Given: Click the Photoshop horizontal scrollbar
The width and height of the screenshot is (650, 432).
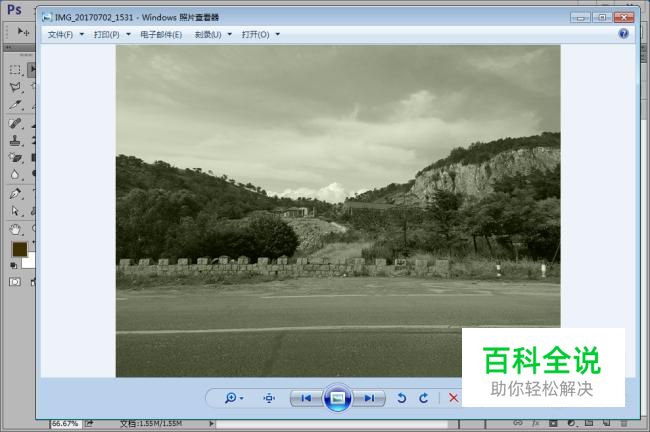Looking at the screenshot, I should (332, 425).
